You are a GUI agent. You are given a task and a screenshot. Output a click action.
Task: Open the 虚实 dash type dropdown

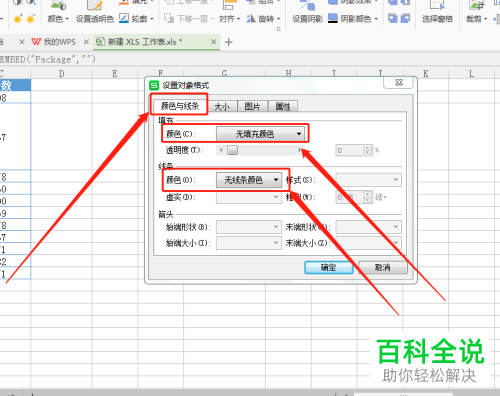[x=249, y=197]
